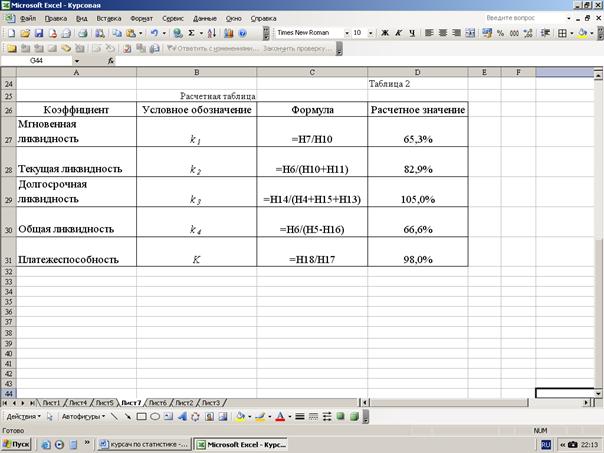Open the Действия button in drawing toolbar
Image resolution: width=604 pixels, height=453 pixels.
24,415
